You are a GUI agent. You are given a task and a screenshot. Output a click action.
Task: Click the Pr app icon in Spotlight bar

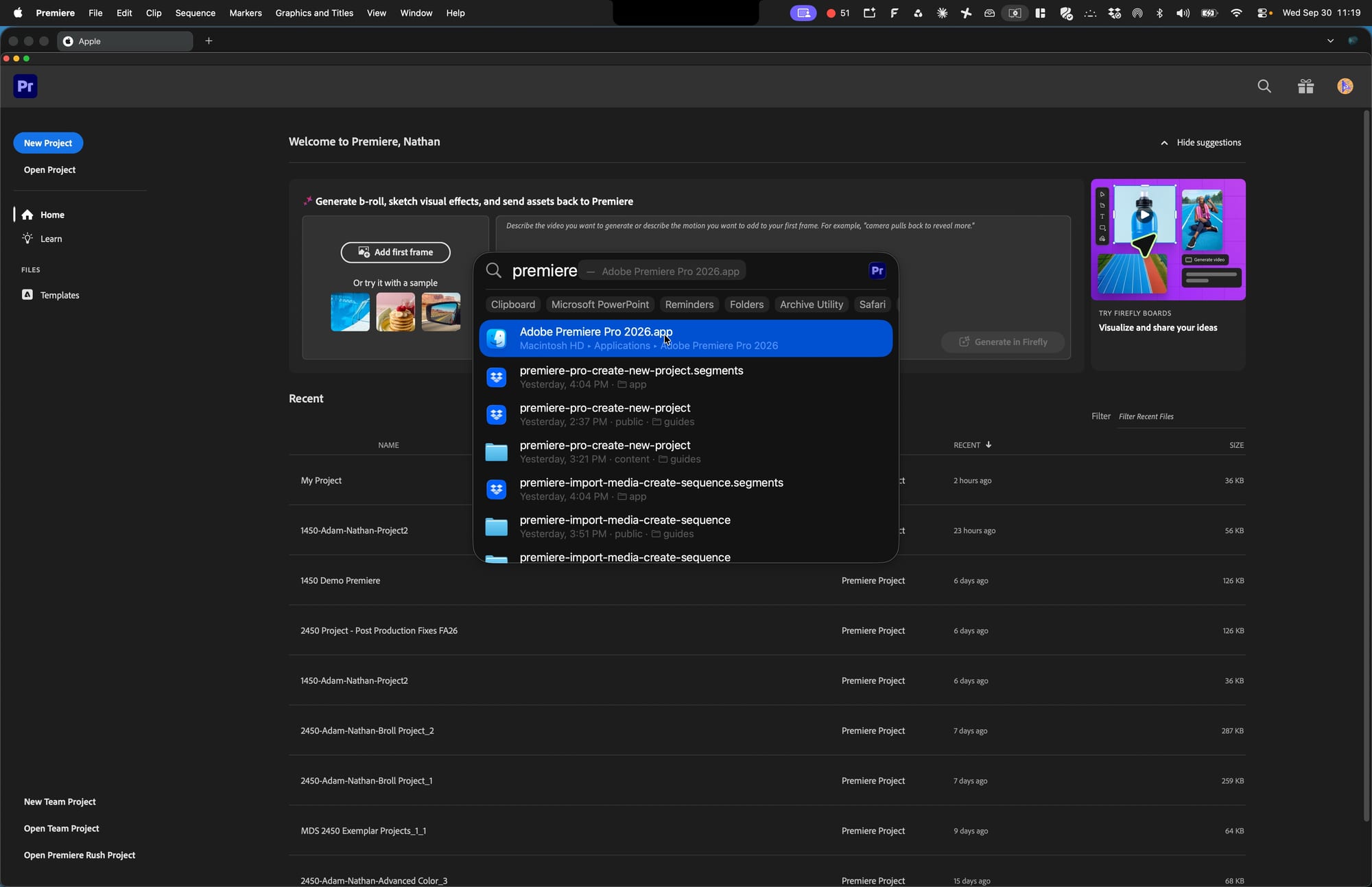click(x=877, y=271)
